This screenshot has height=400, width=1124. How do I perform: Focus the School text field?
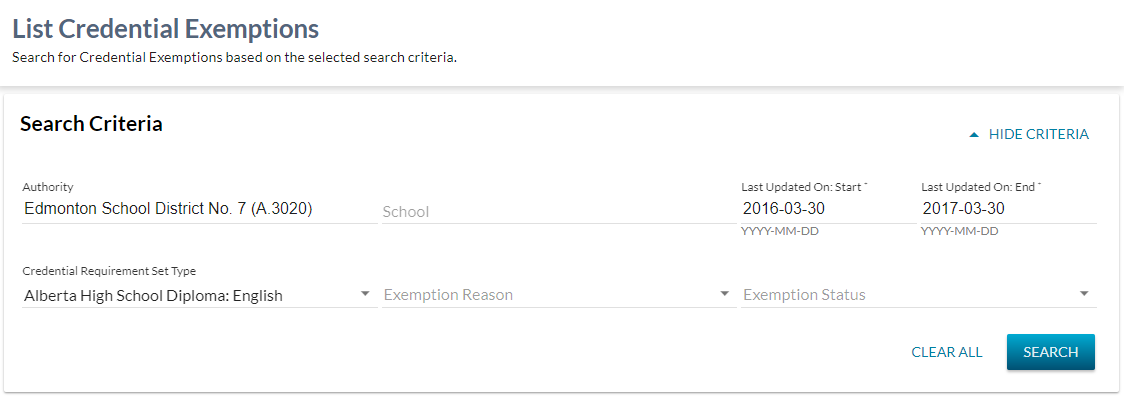(557, 211)
